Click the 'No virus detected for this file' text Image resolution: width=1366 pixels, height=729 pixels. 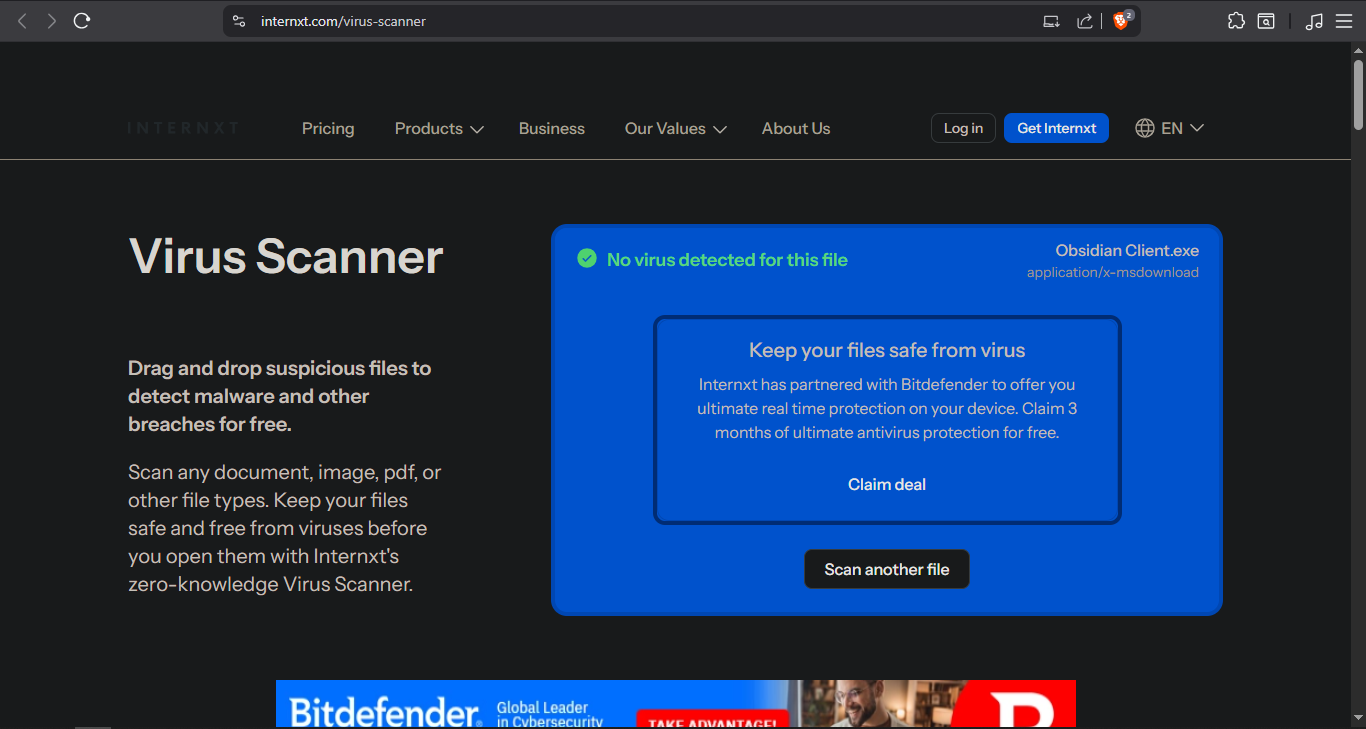pos(727,260)
